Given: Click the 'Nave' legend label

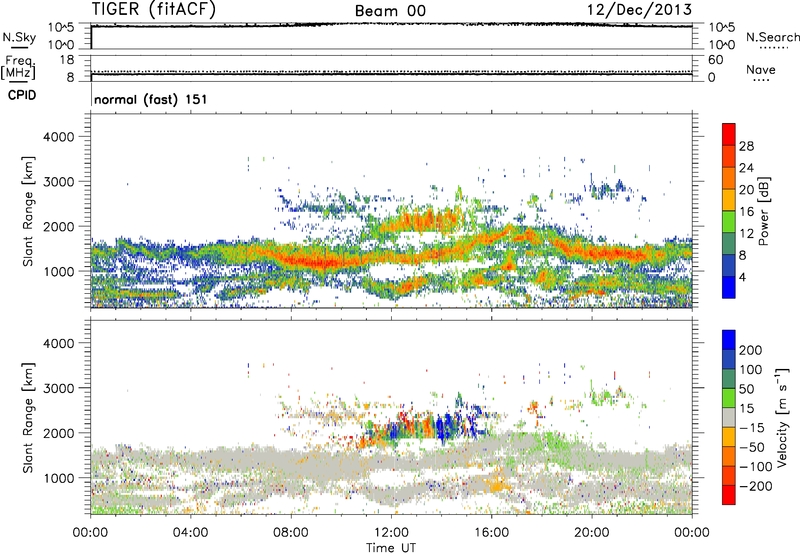Looking at the screenshot, I should (761, 69).
